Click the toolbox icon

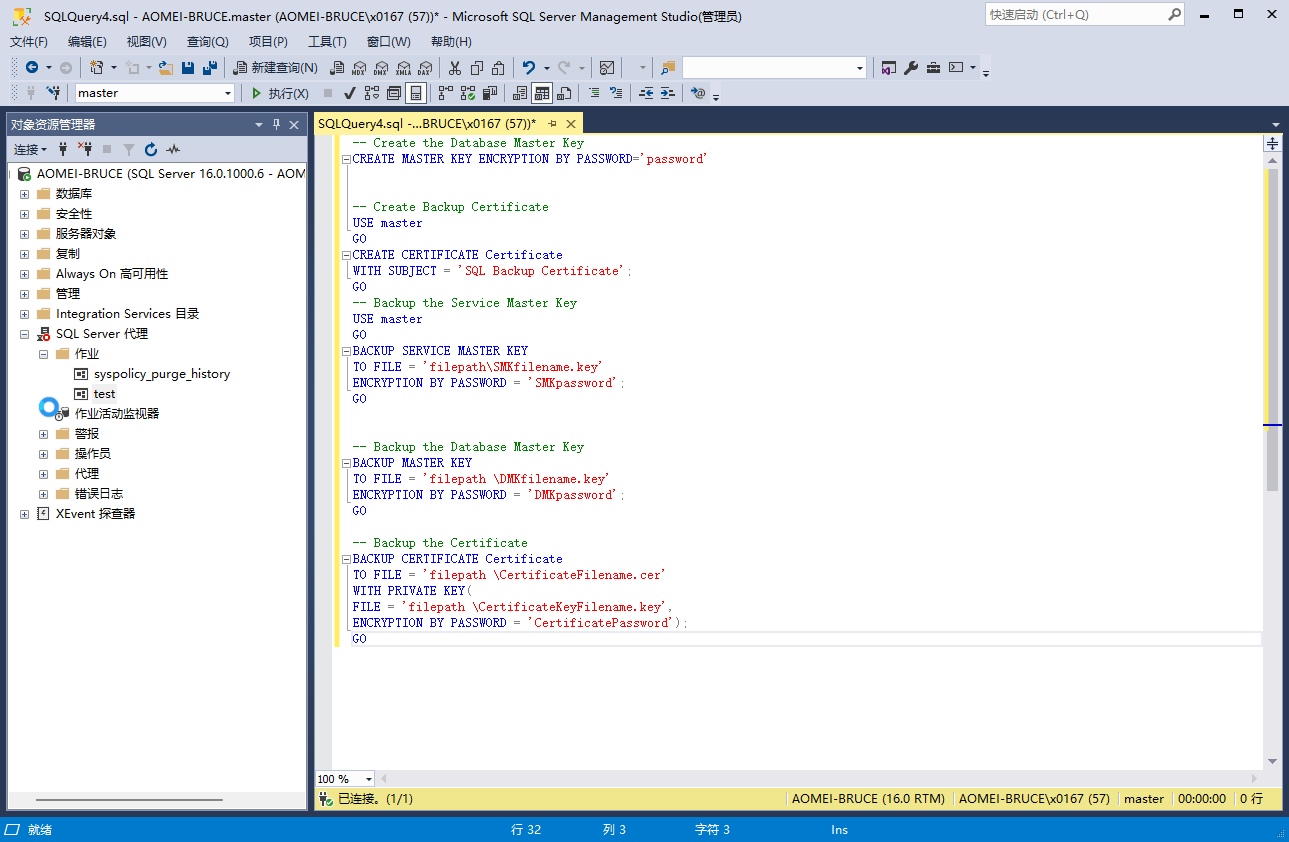click(933, 67)
